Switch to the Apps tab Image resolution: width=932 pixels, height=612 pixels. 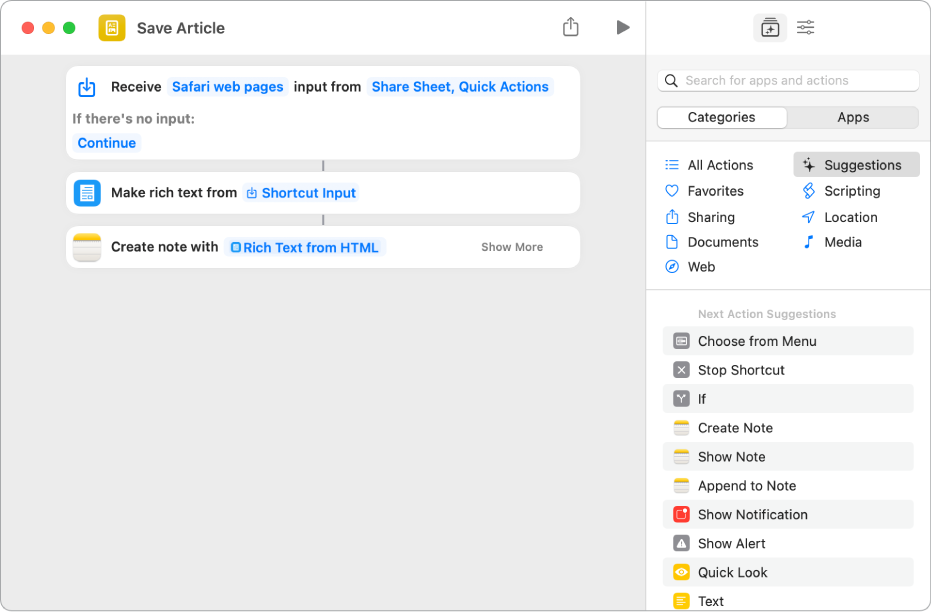click(x=853, y=117)
